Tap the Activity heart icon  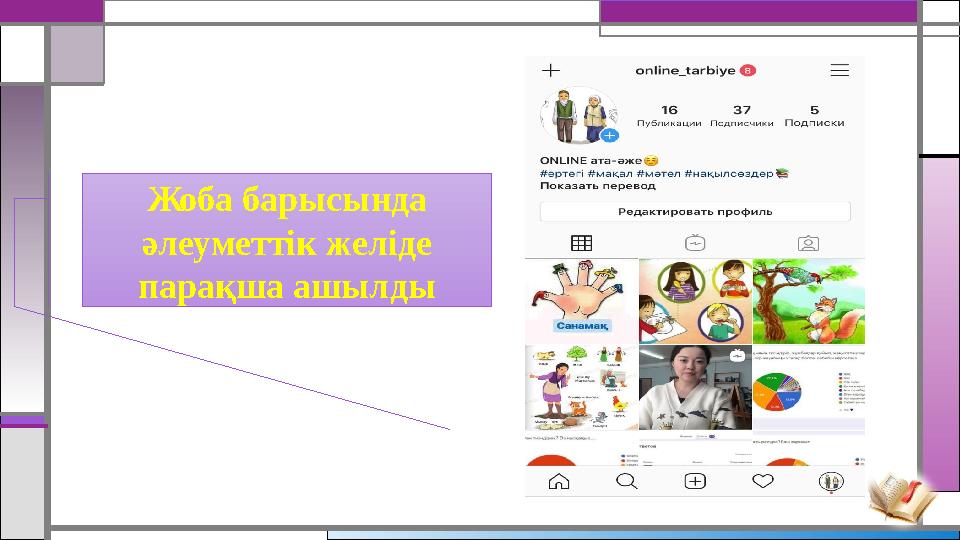pos(763,481)
